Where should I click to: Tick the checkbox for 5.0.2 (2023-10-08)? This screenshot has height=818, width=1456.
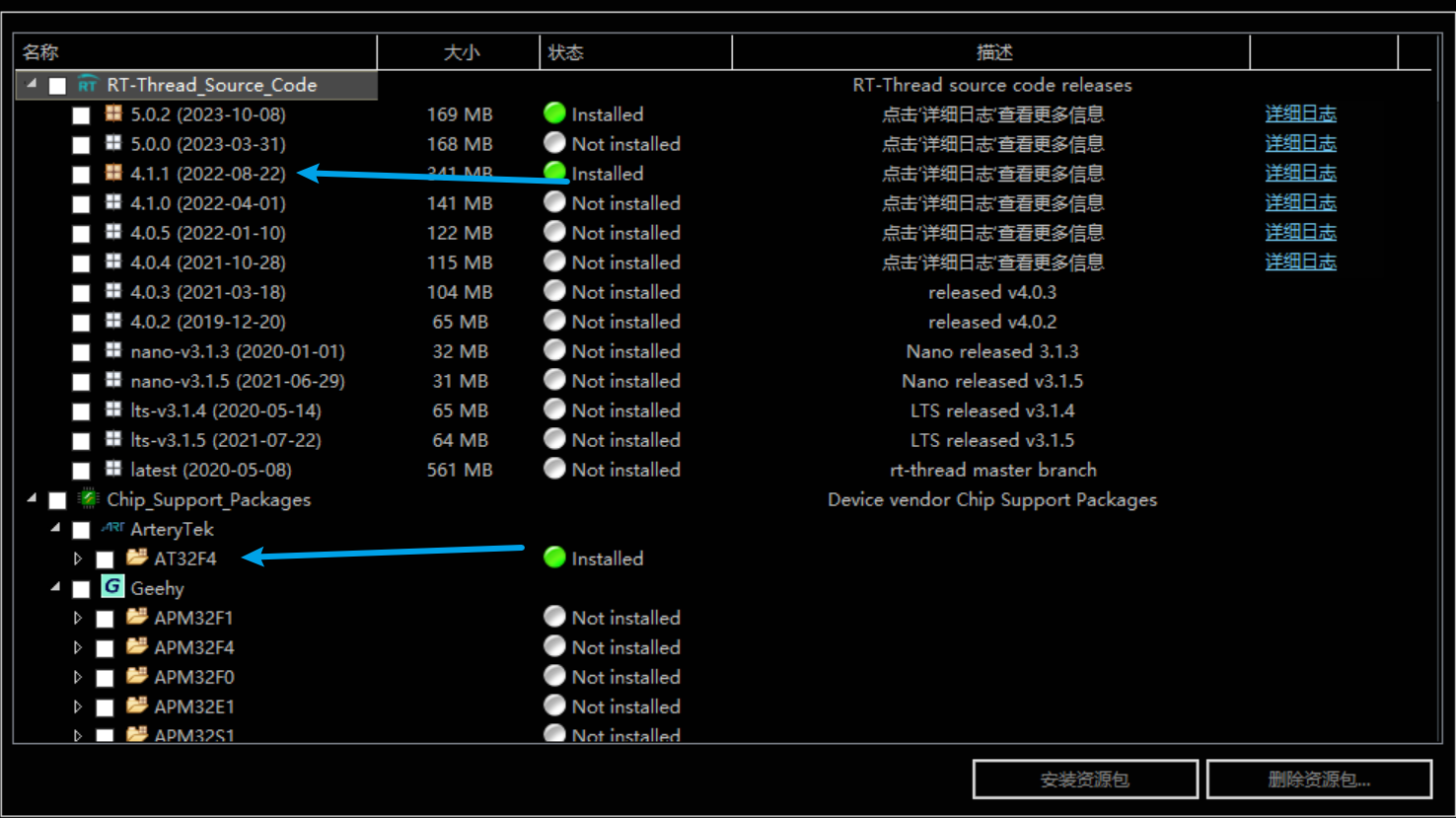point(81,115)
